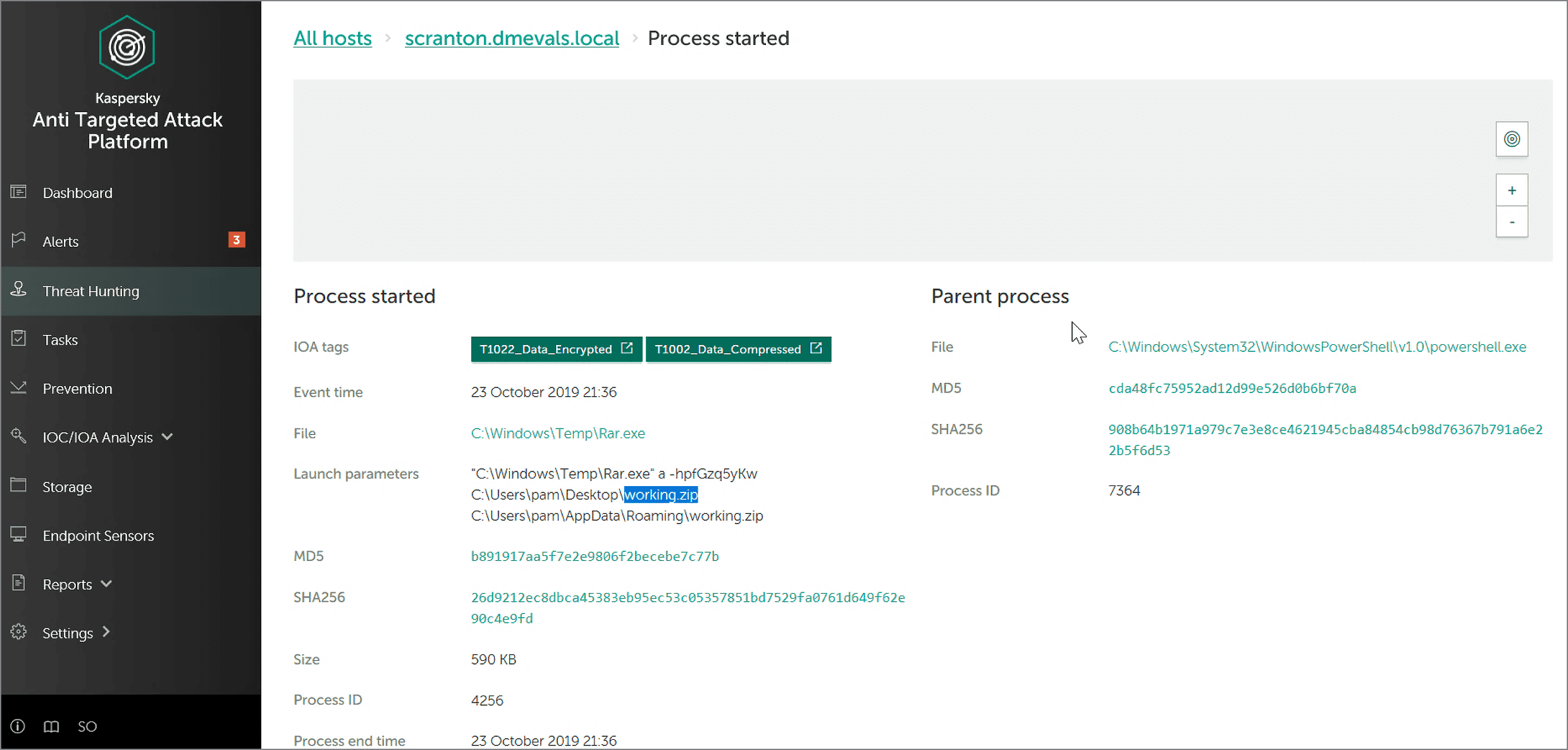Open scranton.dmevals.local breadcrumb link
The image size is (1568, 750).
512,38
